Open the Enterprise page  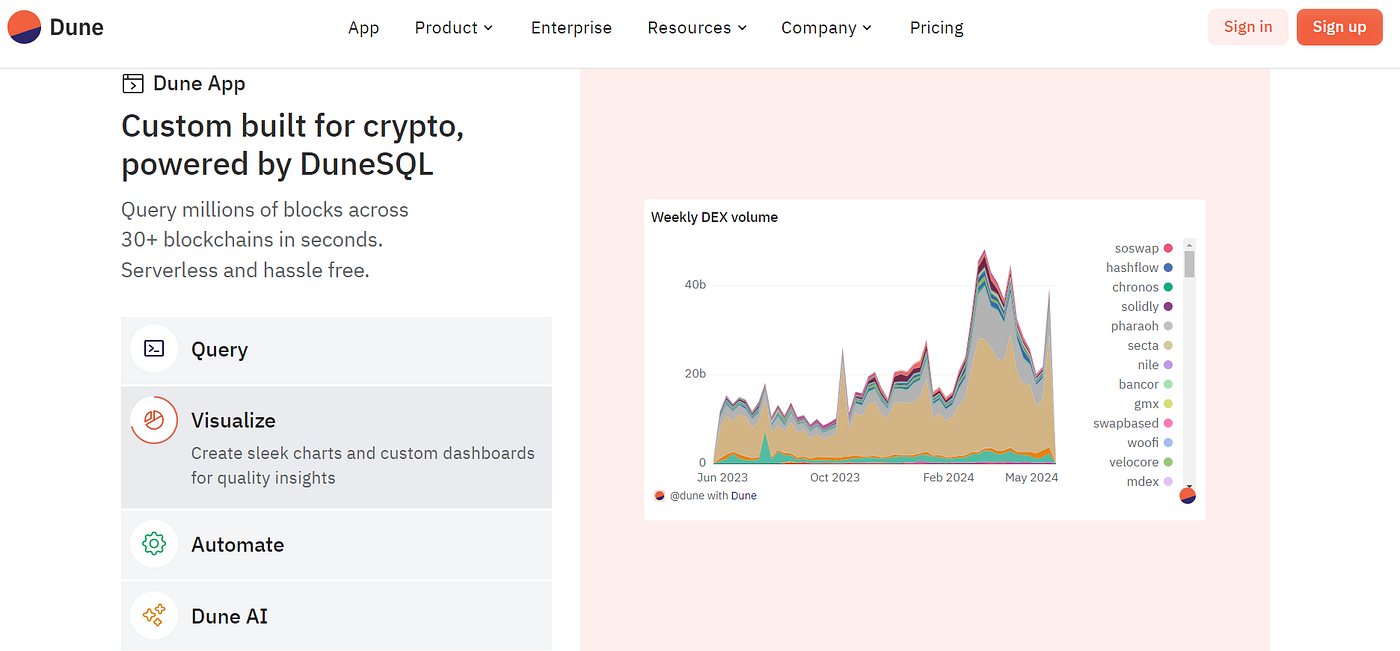tap(571, 28)
